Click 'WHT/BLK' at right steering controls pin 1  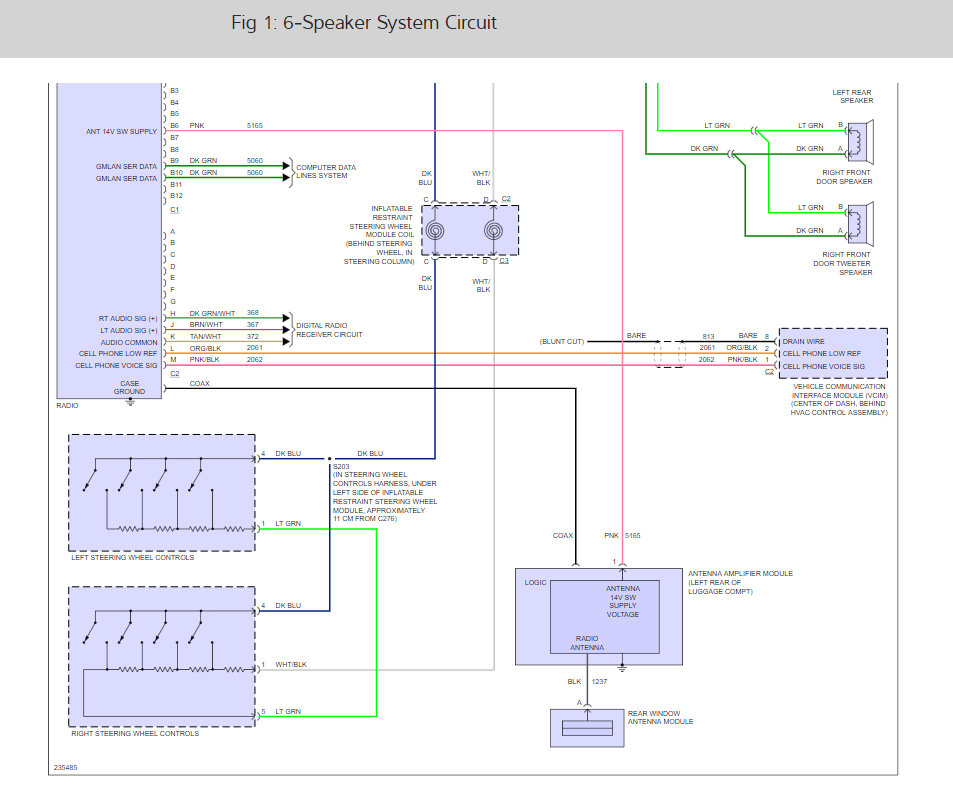click(x=291, y=665)
